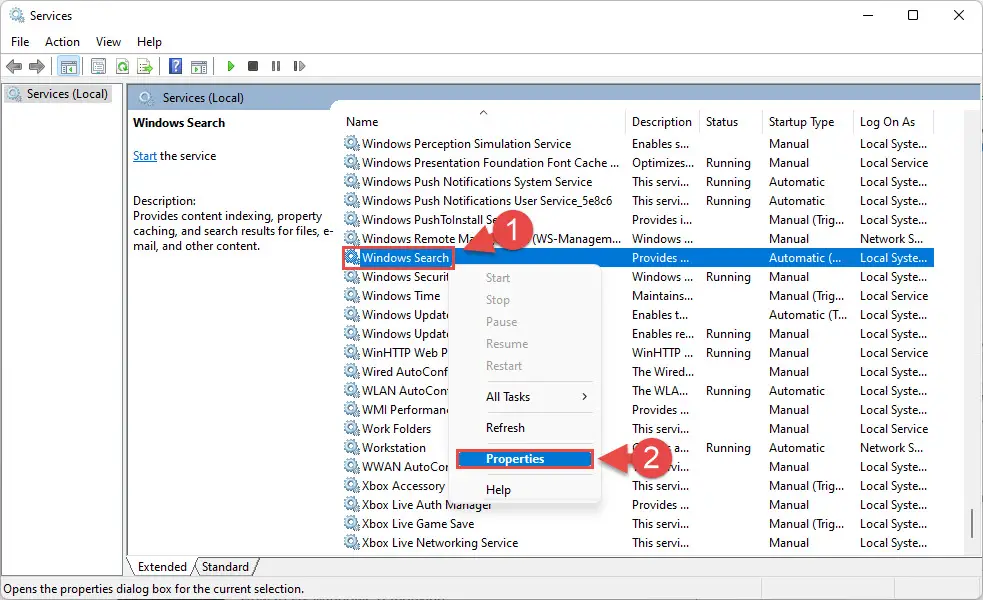The image size is (983, 600).
Task: Choose Properties in the context menu
Action: (525, 459)
